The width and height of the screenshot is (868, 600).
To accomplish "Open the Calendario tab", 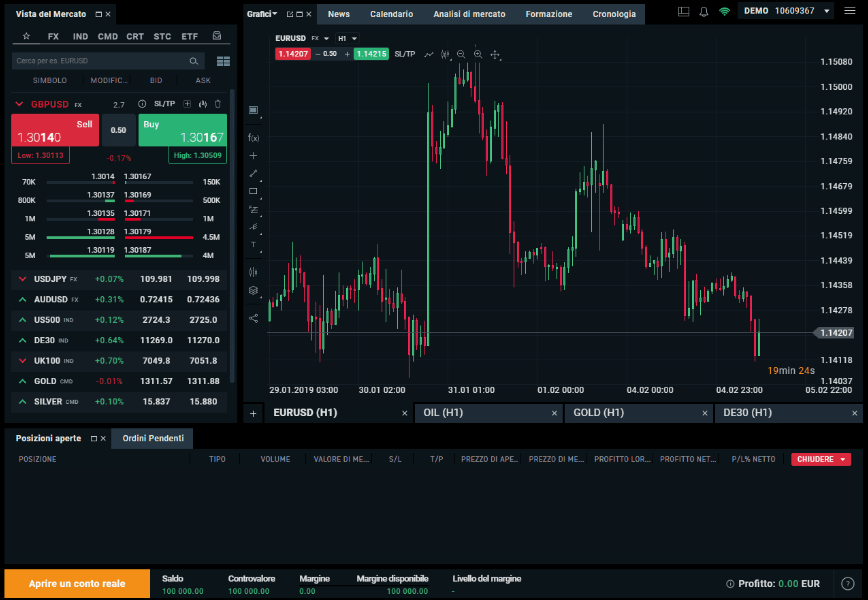I will point(391,14).
